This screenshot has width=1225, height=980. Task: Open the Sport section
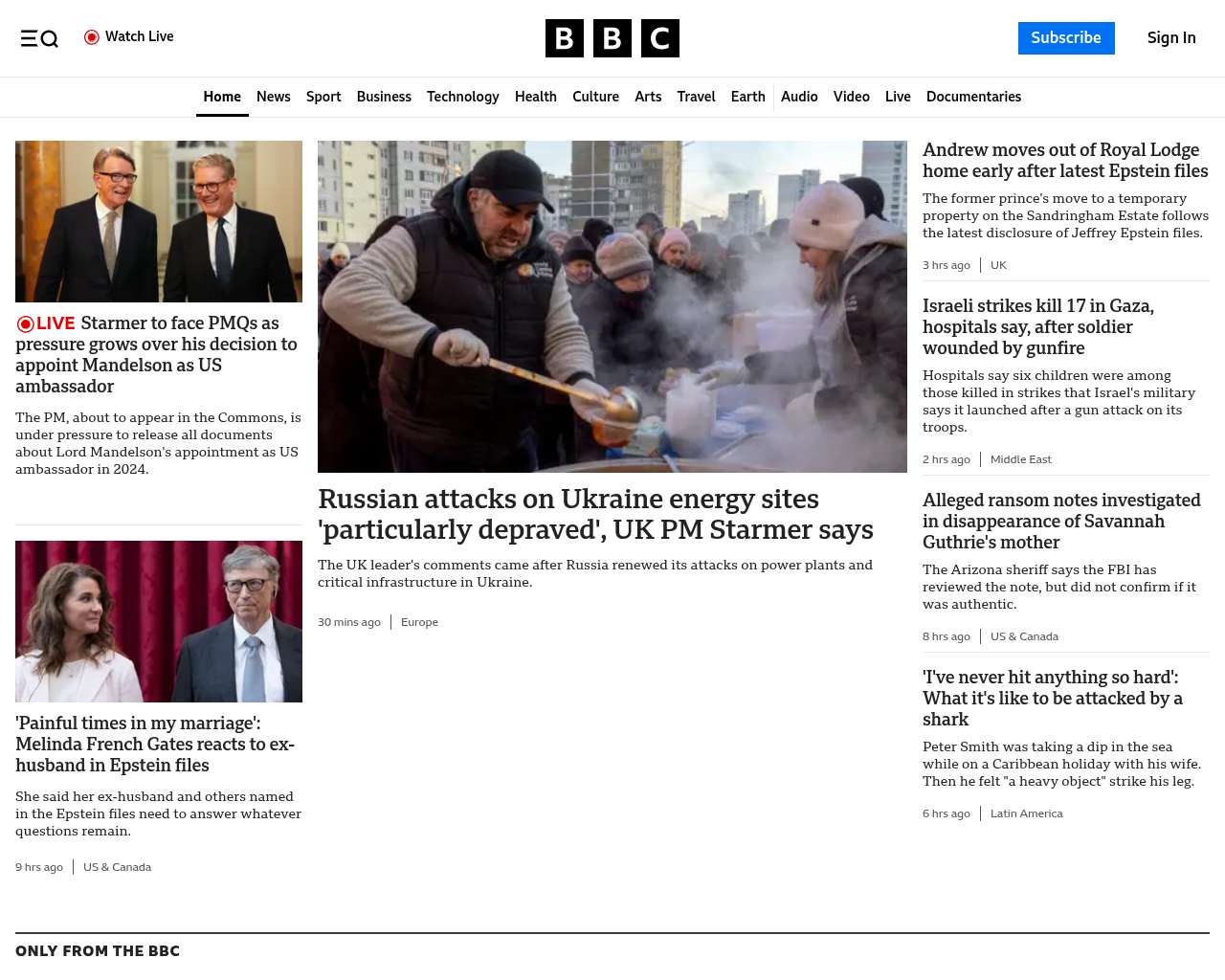tap(323, 97)
